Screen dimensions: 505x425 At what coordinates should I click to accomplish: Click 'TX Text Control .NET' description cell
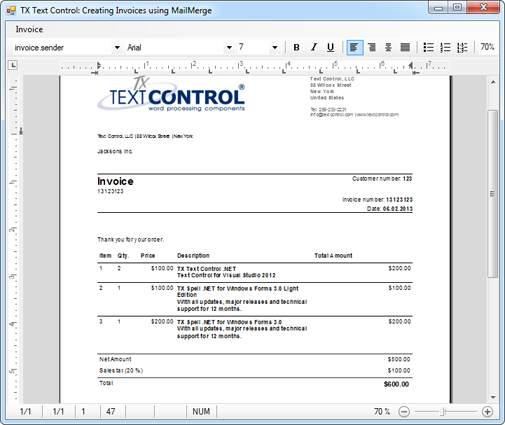tap(207, 269)
